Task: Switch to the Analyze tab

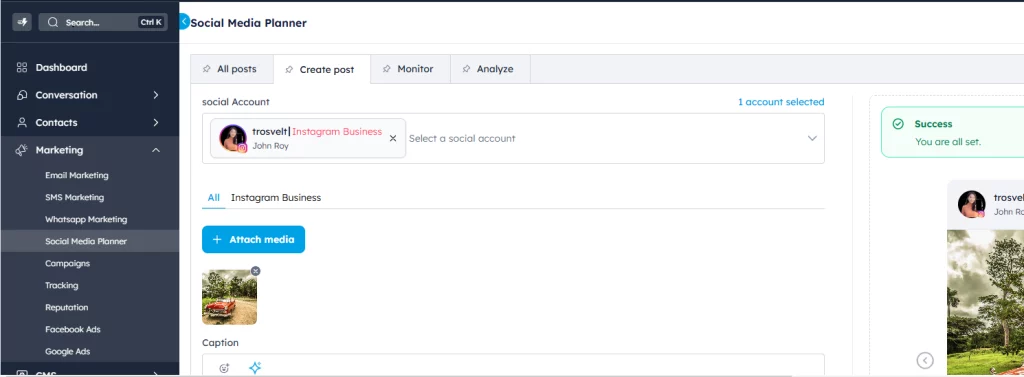Action: (x=490, y=69)
